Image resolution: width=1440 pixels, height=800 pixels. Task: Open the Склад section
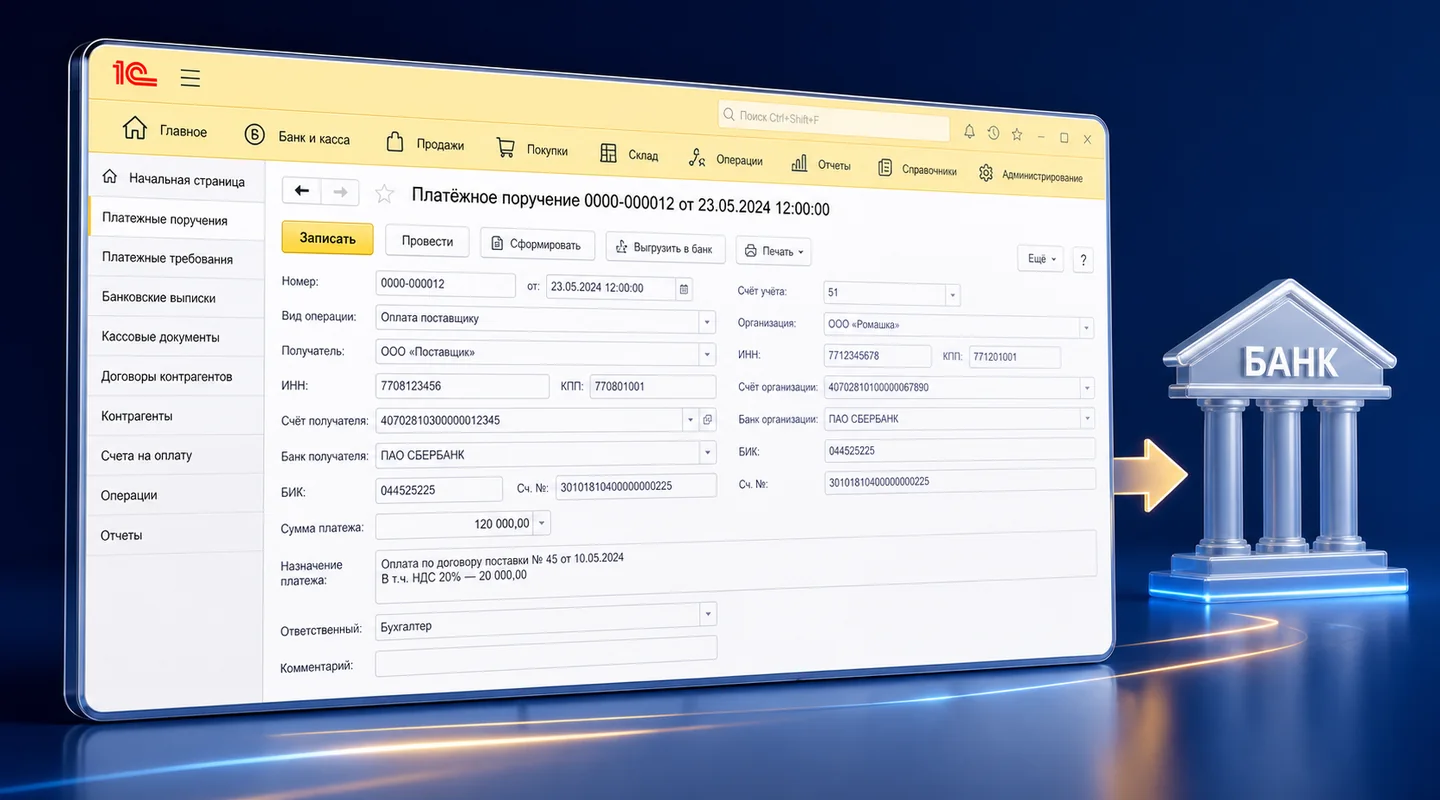tap(629, 154)
